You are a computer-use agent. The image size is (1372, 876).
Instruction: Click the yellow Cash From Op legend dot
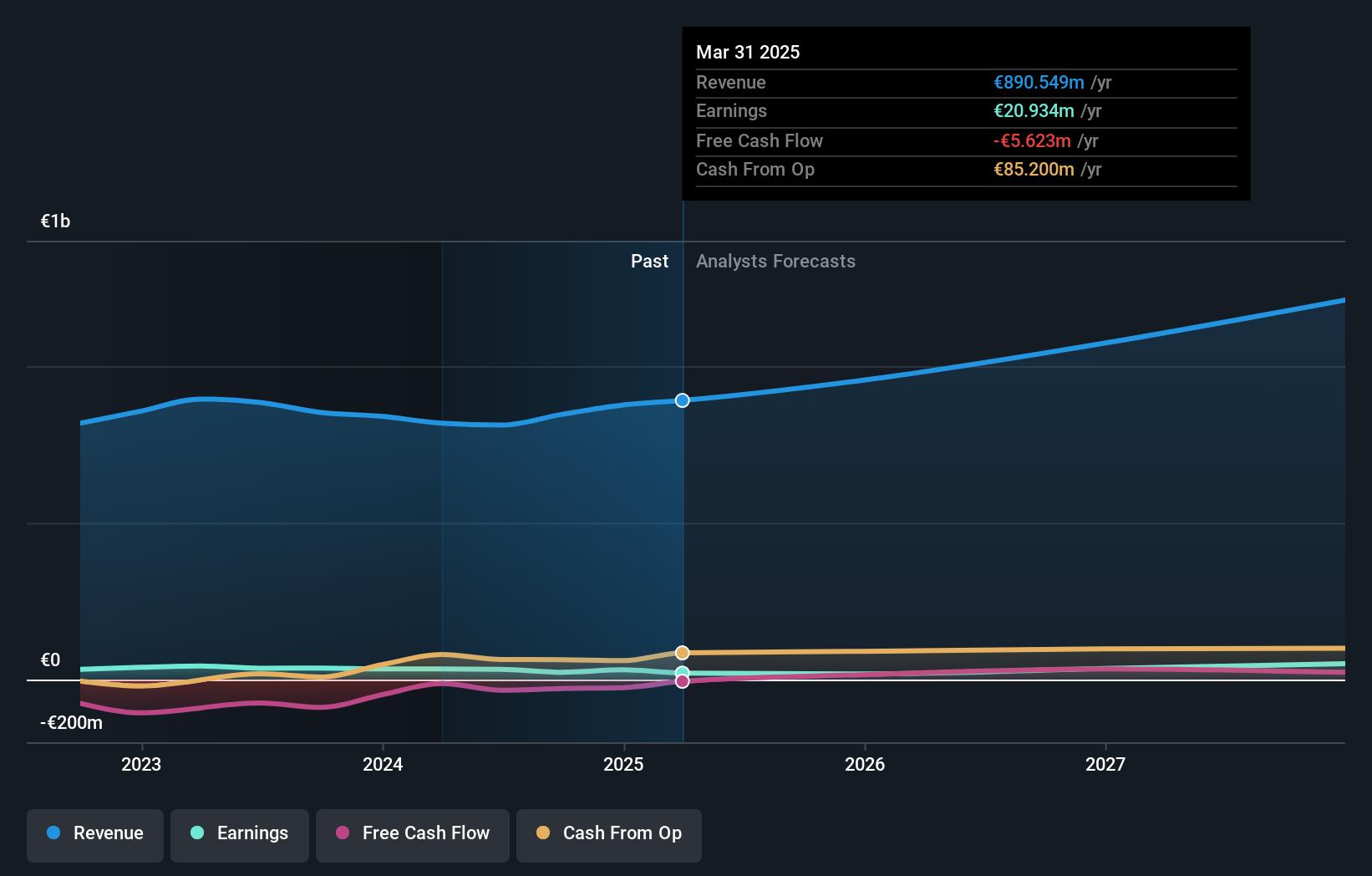[543, 833]
